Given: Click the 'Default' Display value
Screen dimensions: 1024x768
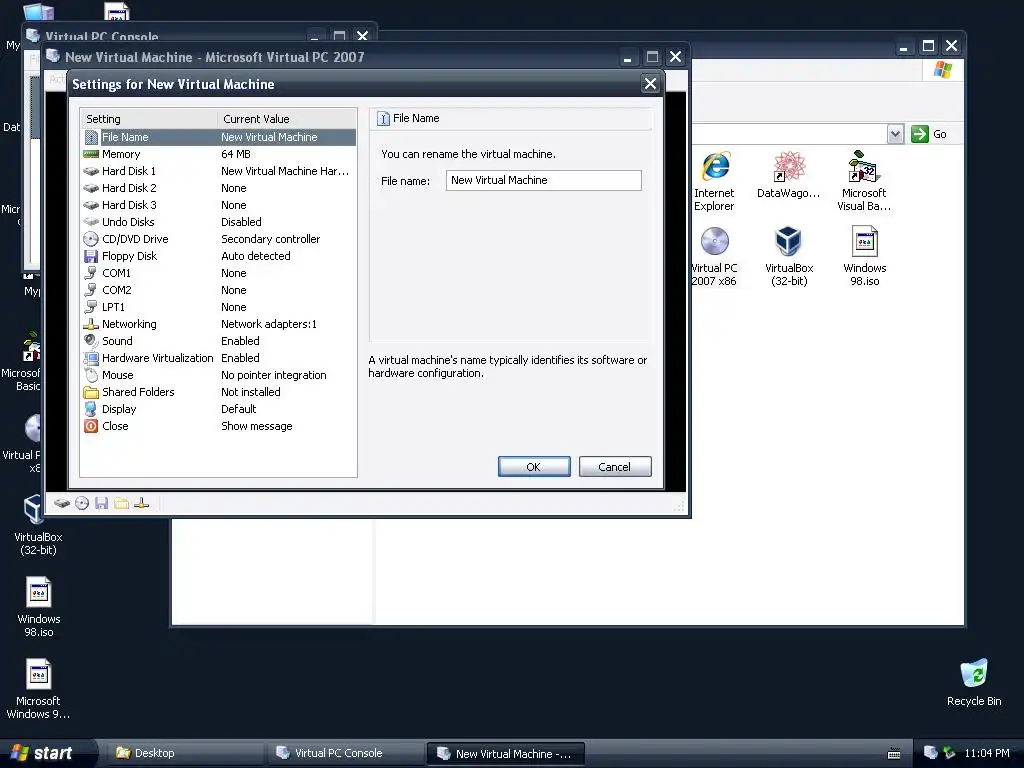Looking at the screenshot, I should 238,409.
